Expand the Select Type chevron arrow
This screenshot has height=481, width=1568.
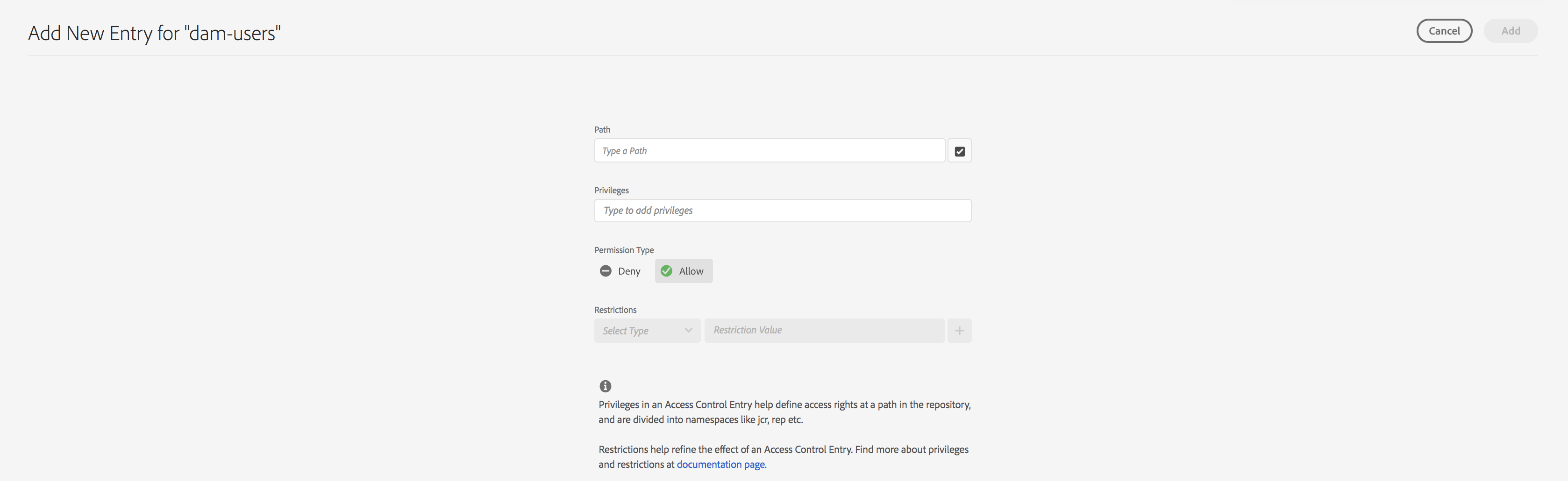pyautogui.click(x=688, y=331)
